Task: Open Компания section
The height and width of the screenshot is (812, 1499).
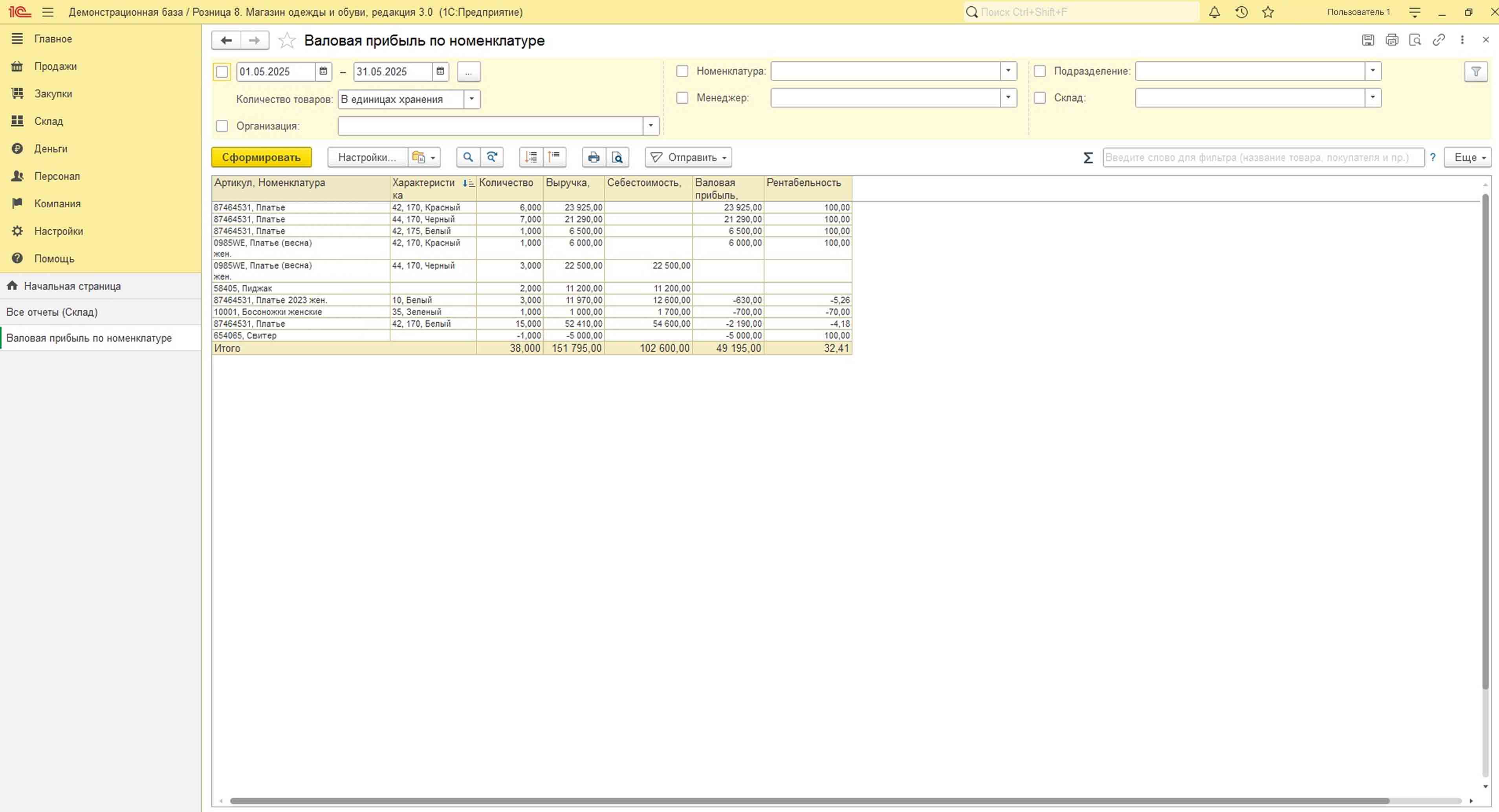Action: click(x=100, y=203)
